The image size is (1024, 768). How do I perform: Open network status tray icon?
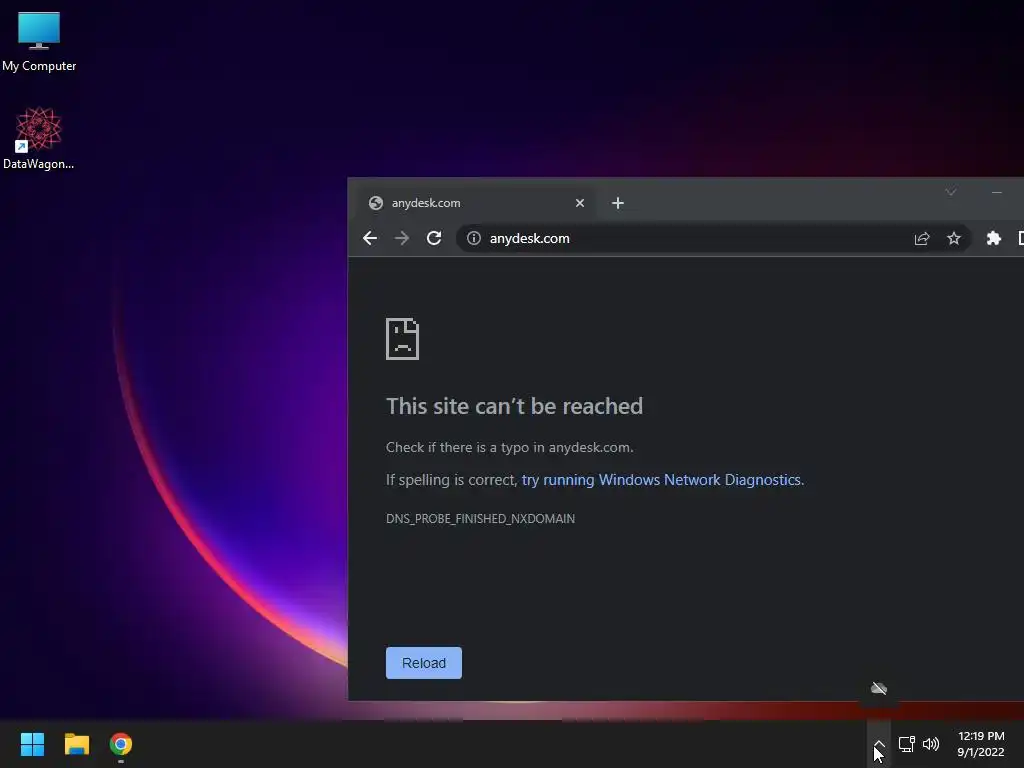906,744
